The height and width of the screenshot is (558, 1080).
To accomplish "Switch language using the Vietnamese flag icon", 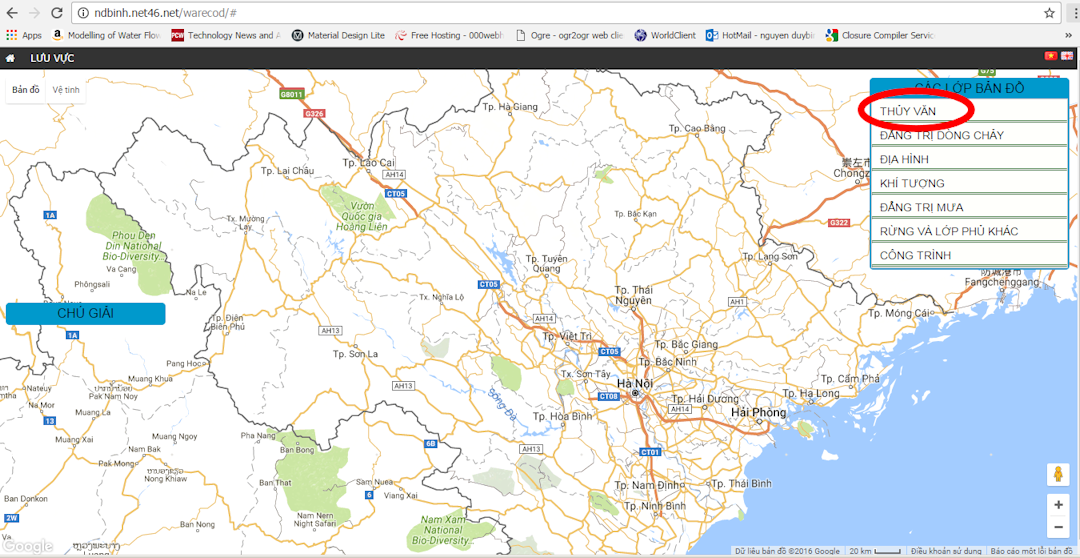I will (1050, 57).
